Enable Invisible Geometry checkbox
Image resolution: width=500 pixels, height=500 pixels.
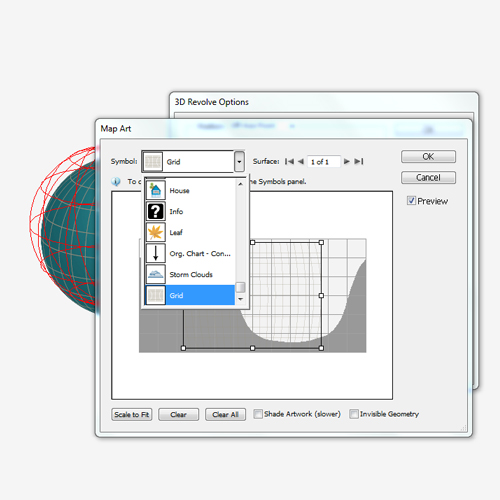pyautogui.click(x=354, y=414)
